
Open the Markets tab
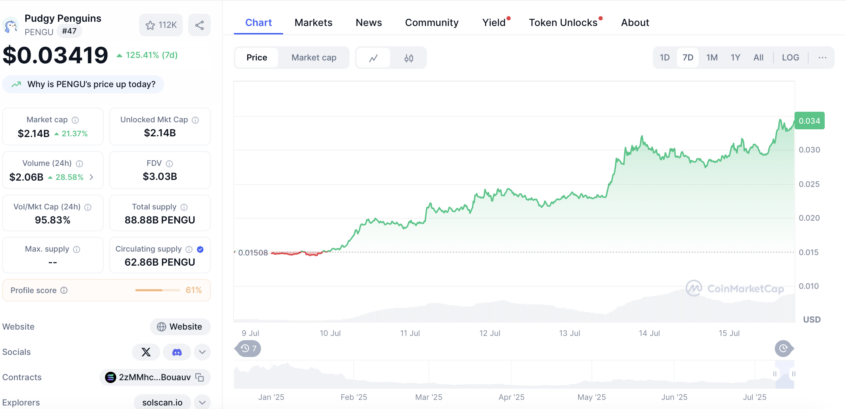click(313, 23)
